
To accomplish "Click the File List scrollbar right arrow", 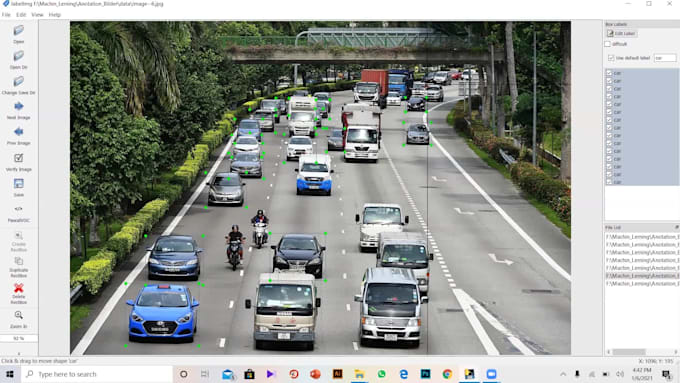I will pyautogui.click(x=676, y=352).
